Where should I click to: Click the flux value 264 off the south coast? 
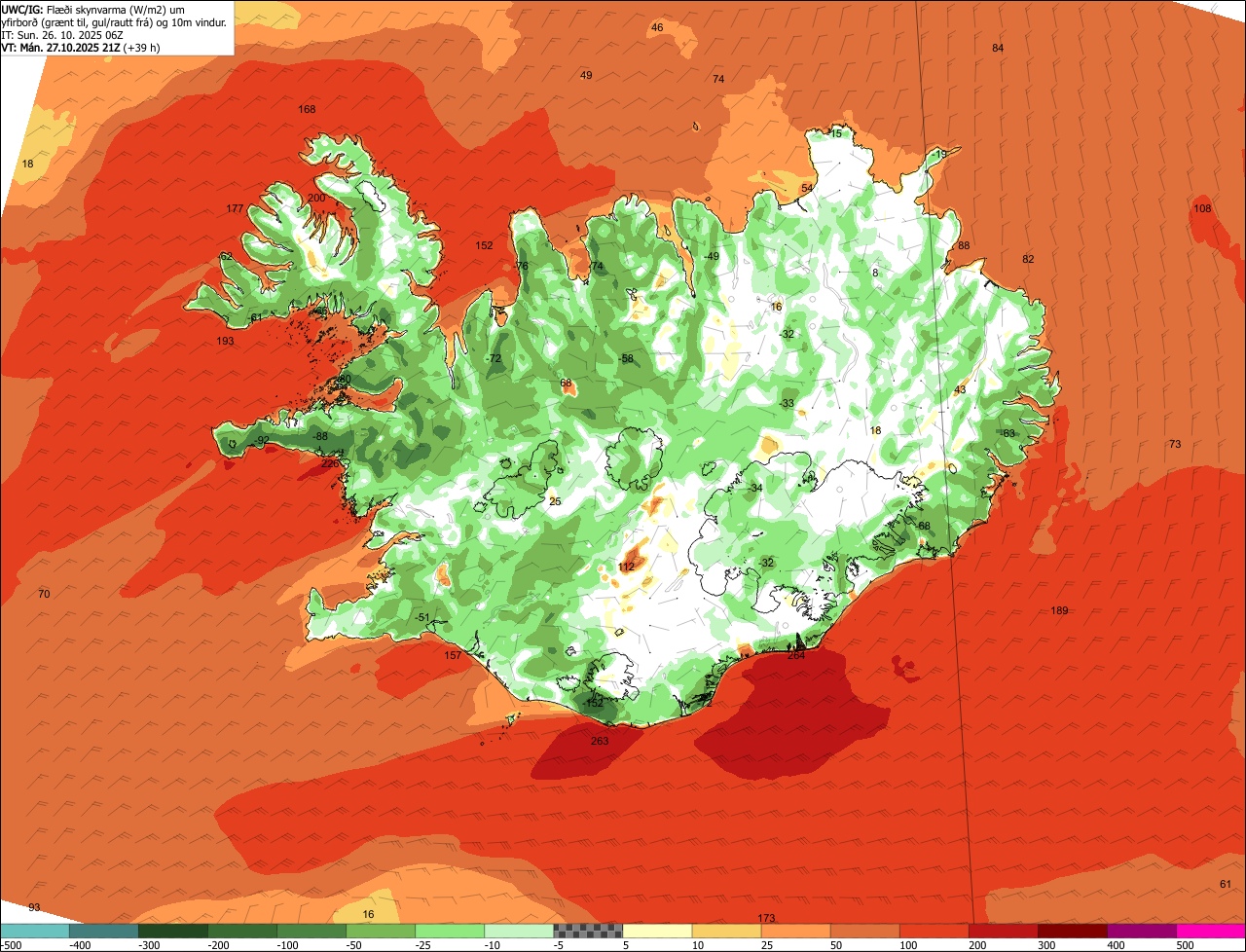796,655
